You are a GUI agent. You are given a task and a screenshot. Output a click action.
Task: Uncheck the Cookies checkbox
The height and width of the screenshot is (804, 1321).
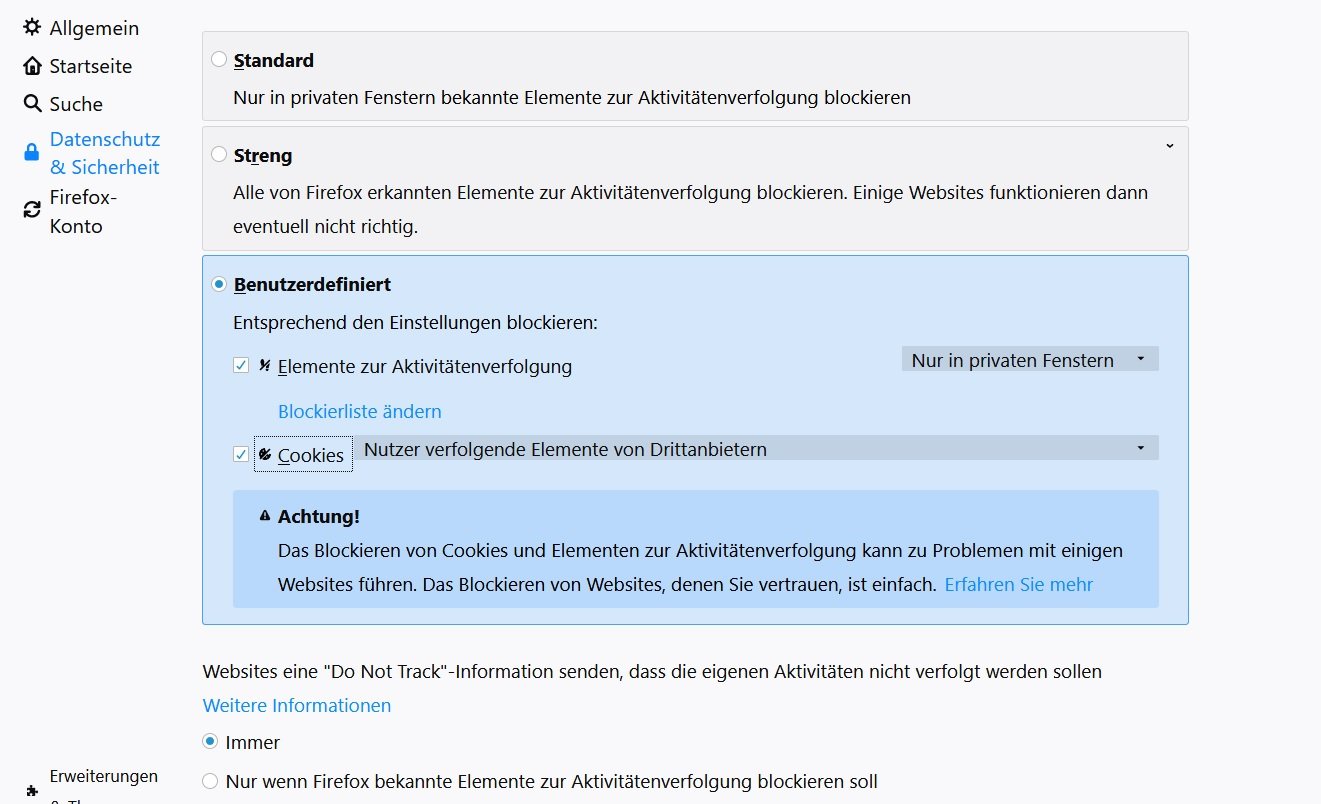[241, 455]
